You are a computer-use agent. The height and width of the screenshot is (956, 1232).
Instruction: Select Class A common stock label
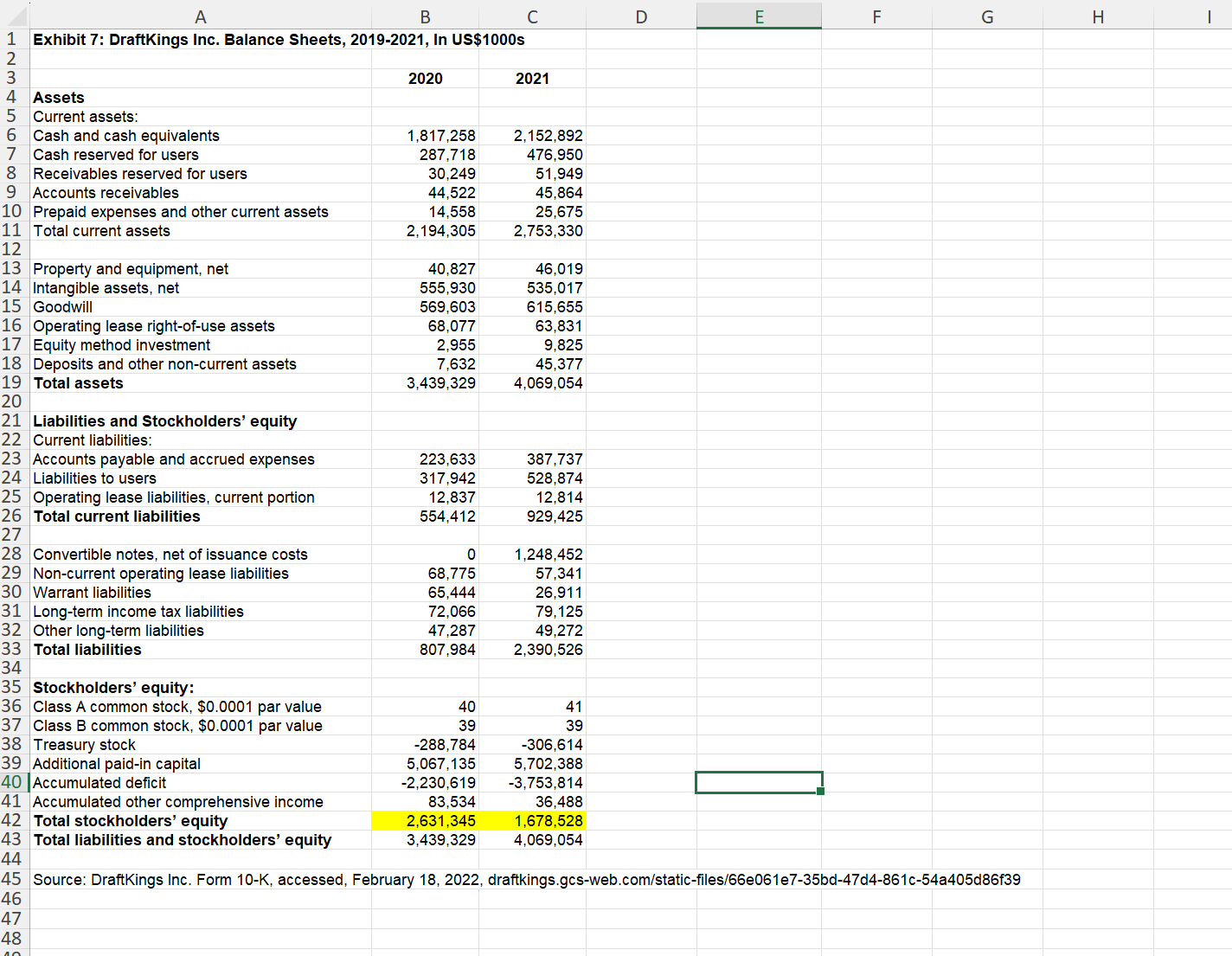tap(177, 707)
